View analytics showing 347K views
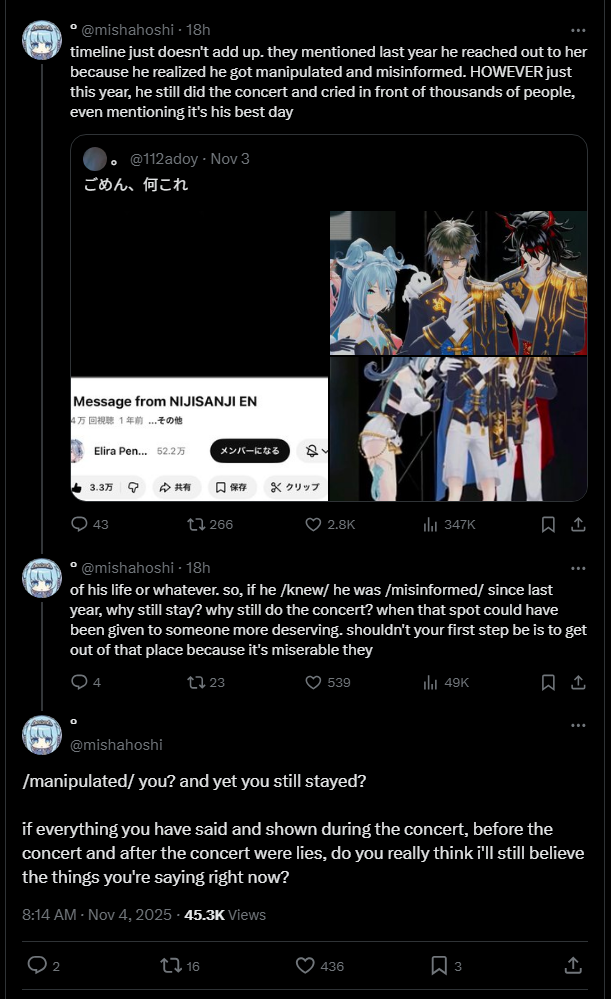The height and width of the screenshot is (999, 611). pyautogui.click(x=449, y=524)
